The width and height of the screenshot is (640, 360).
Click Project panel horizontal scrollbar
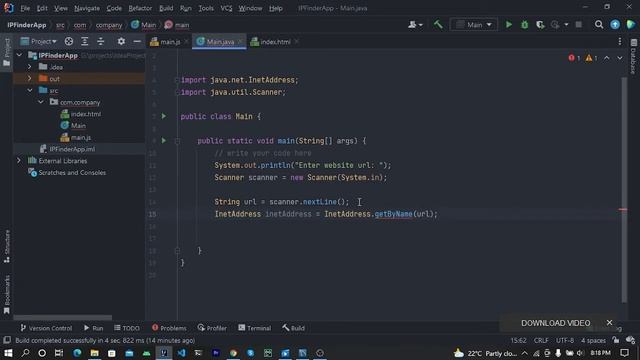pos(62,317)
